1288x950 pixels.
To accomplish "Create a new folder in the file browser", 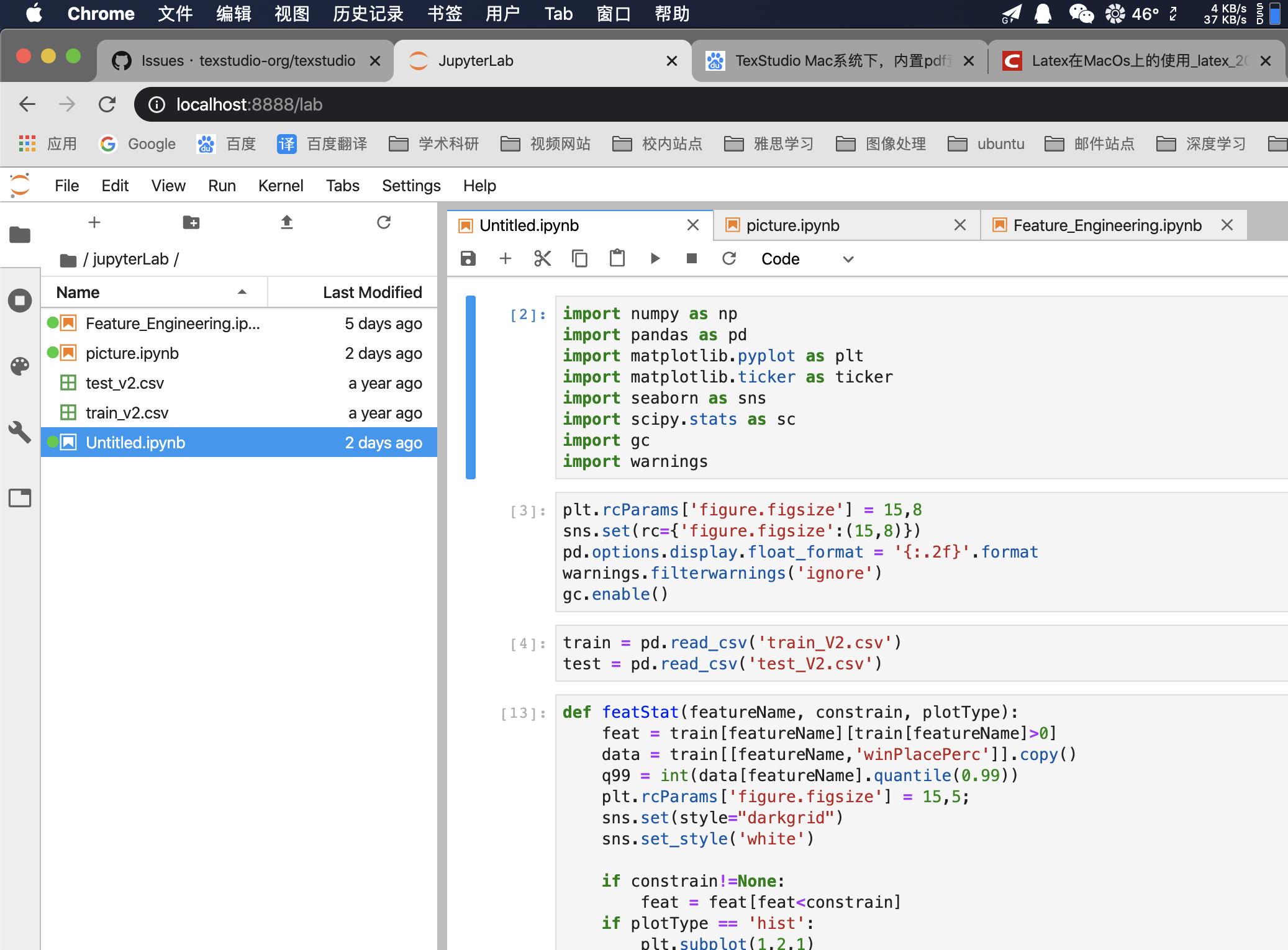I will pyautogui.click(x=191, y=222).
